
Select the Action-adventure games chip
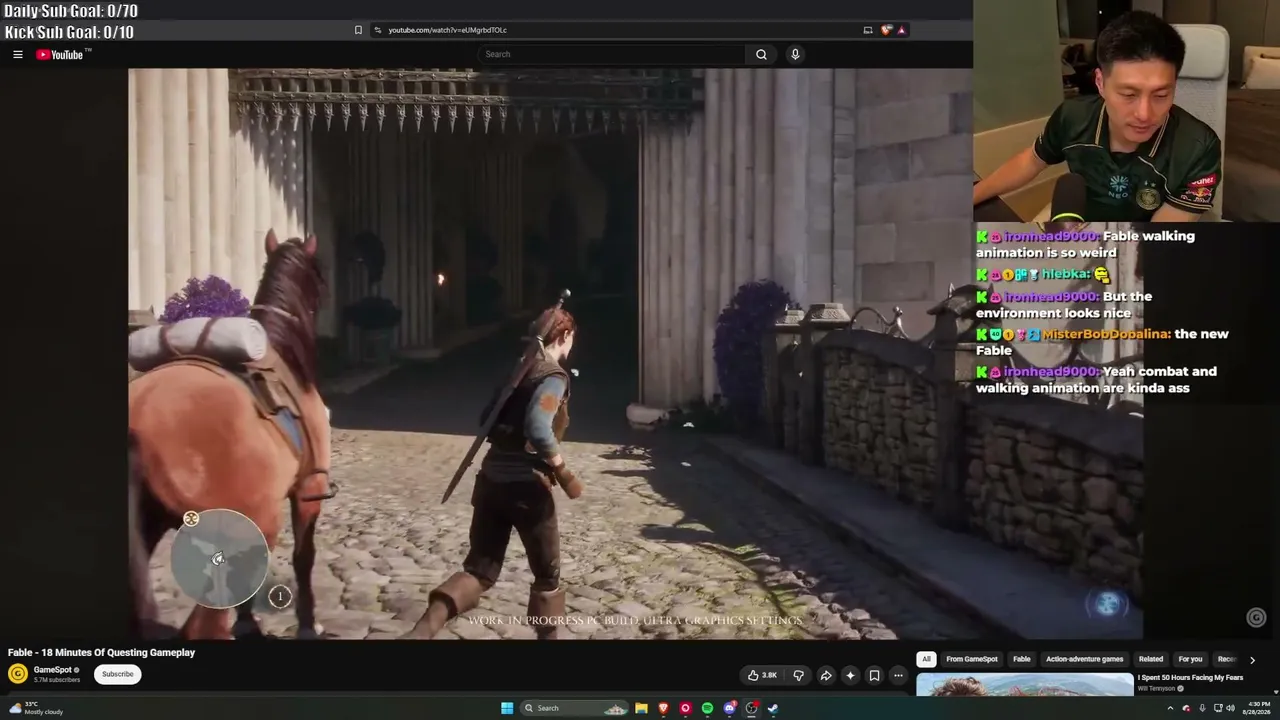(x=1084, y=659)
